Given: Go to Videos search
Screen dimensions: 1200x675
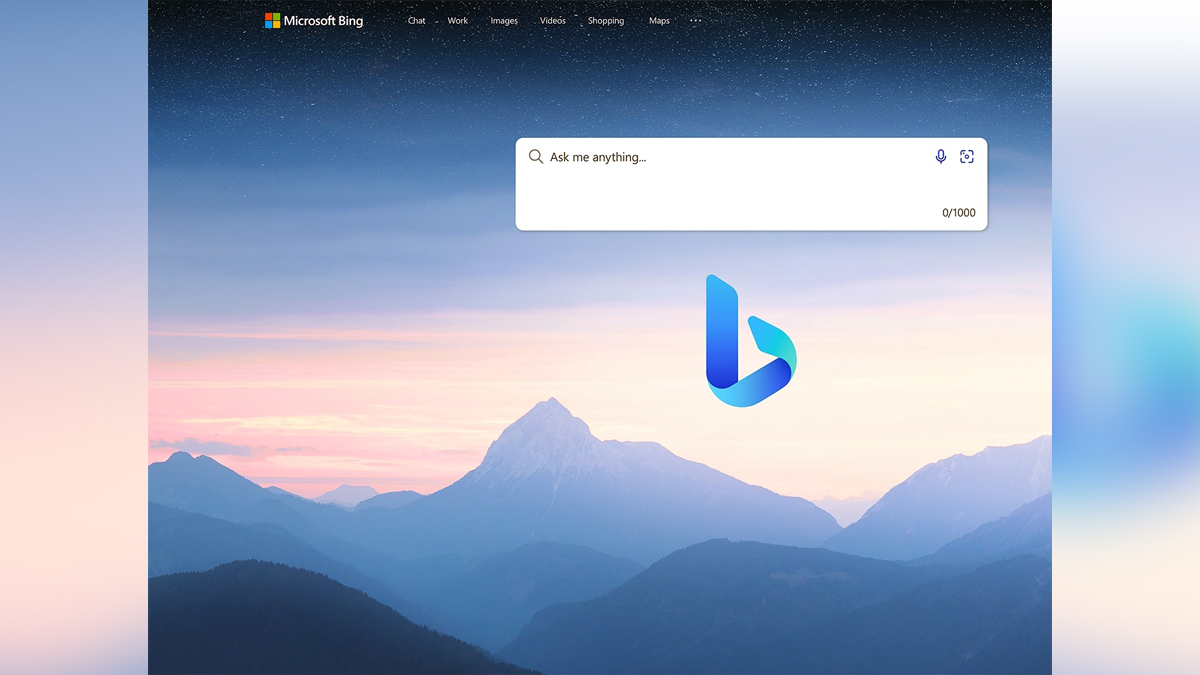Looking at the screenshot, I should [x=553, y=21].
